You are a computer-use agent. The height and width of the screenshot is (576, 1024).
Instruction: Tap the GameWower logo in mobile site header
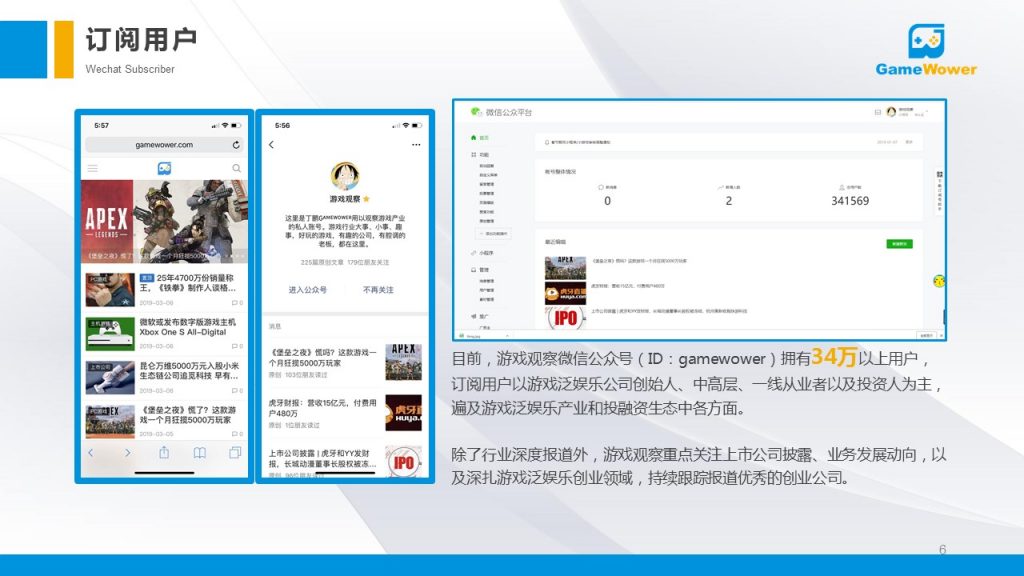(165, 168)
